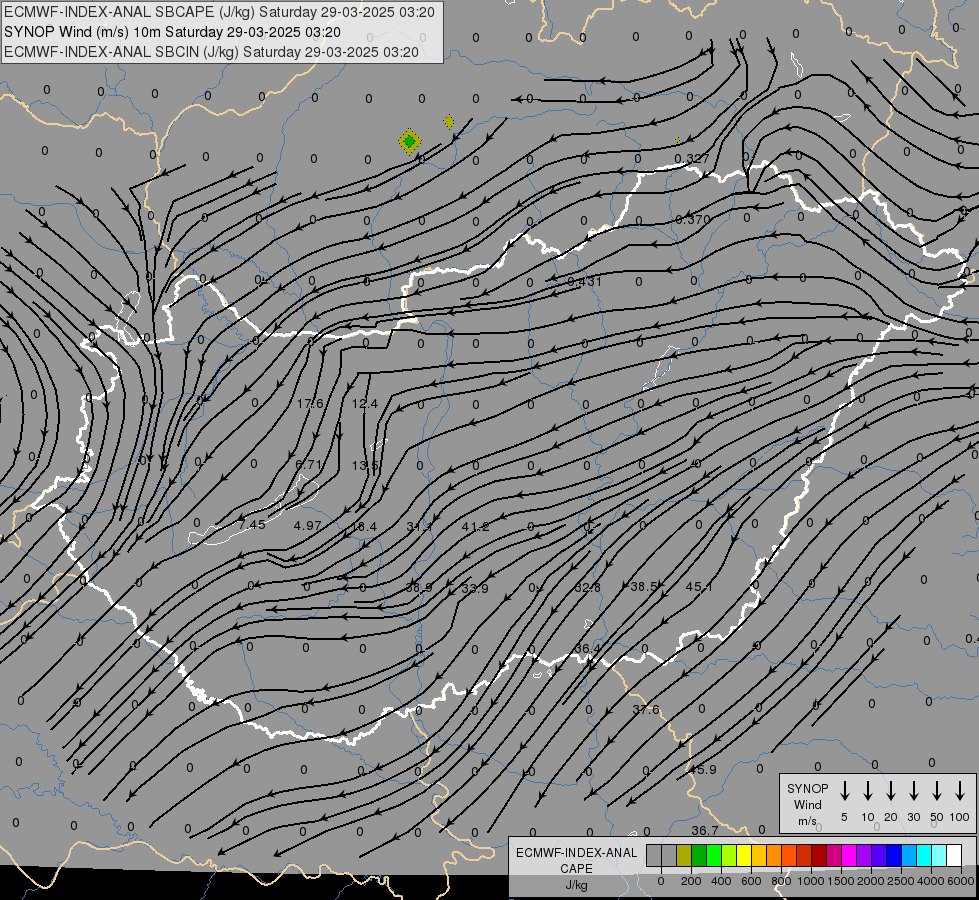This screenshot has height=900, width=979.
Task: Click the large green diamond CAPE marker
Action: (410, 142)
